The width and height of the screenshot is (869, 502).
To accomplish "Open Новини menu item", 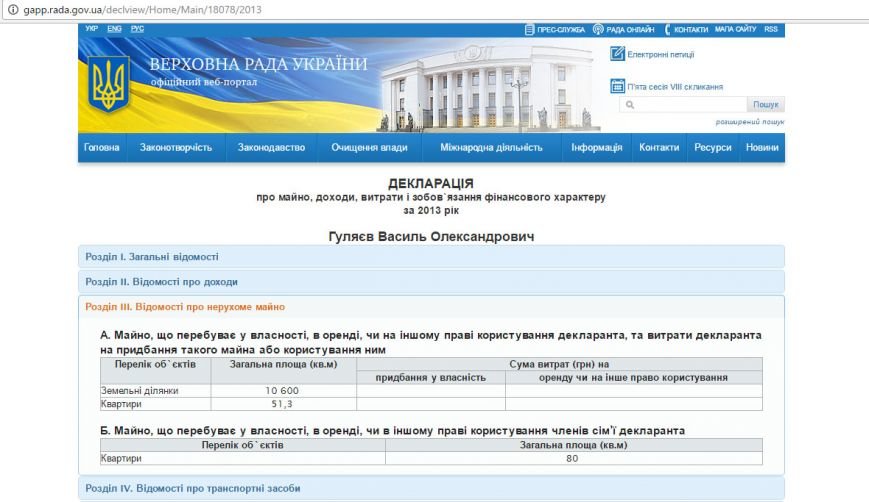I will (762, 147).
